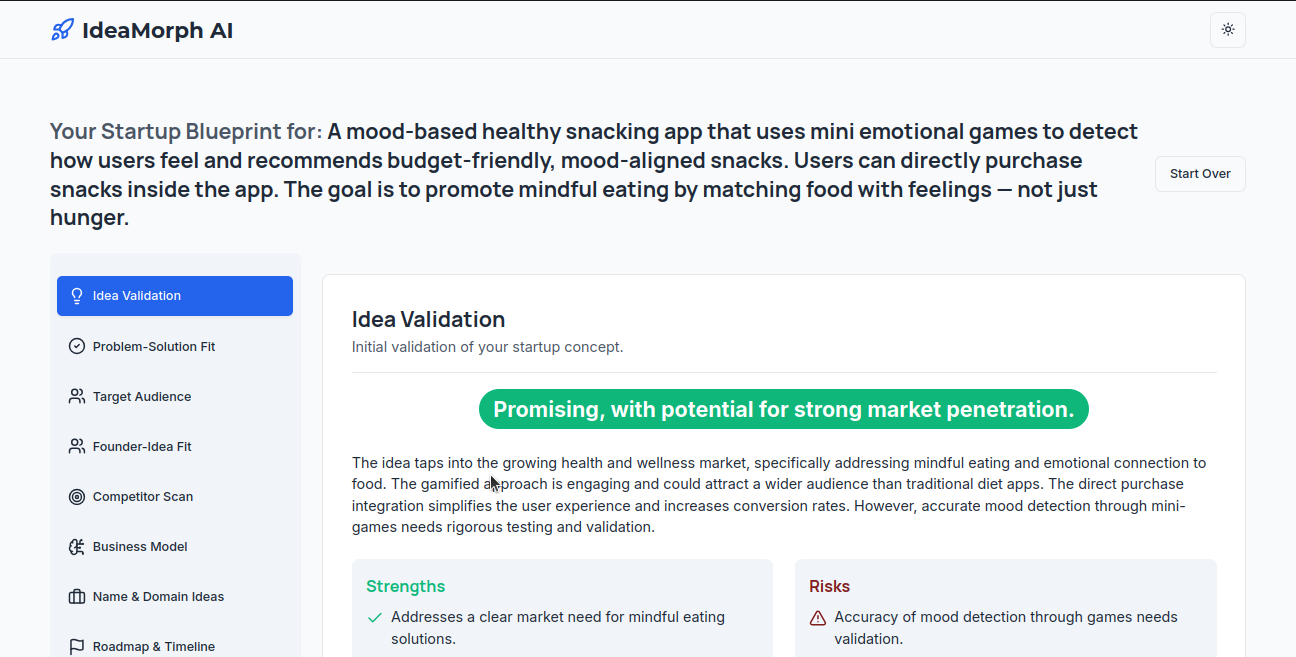Open the Business Model section
Image resolution: width=1296 pixels, height=657 pixels.
pyautogui.click(x=140, y=546)
